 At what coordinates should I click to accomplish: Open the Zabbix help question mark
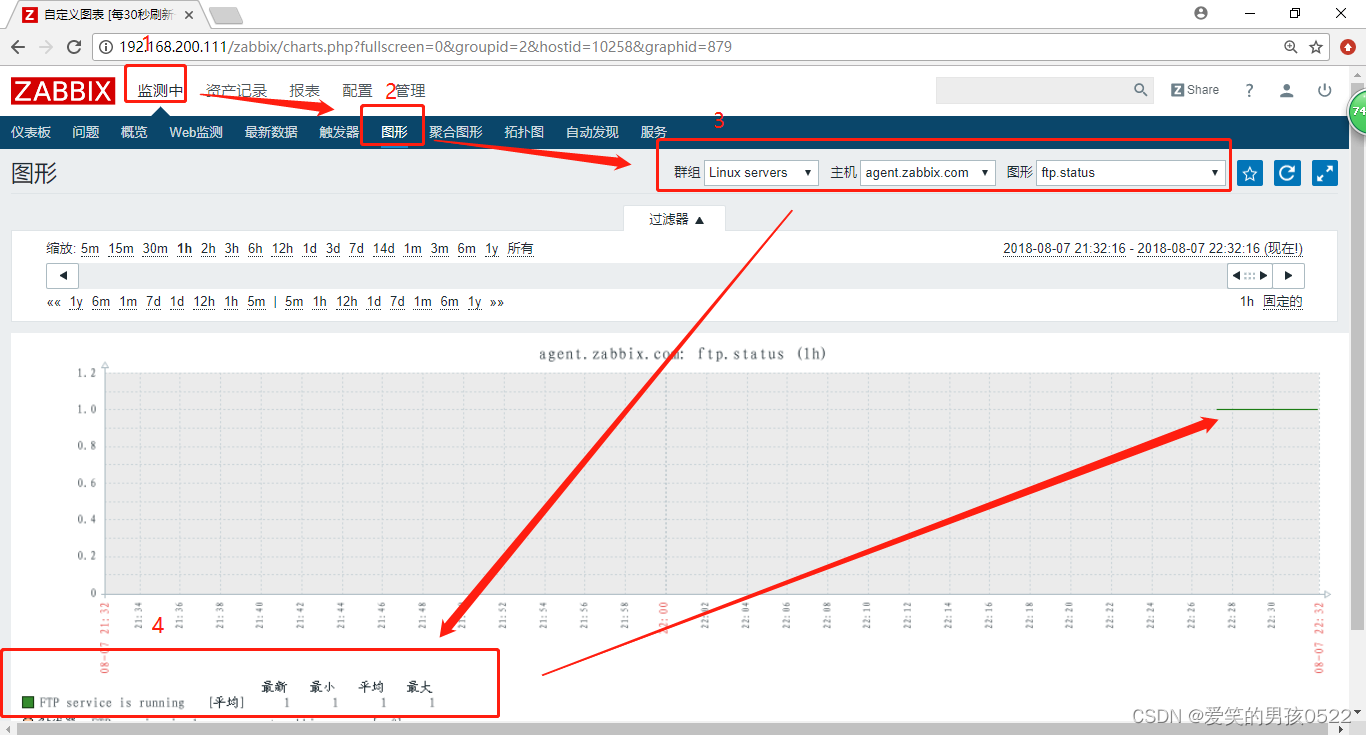pyautogui.click(x=1249, y=90)
